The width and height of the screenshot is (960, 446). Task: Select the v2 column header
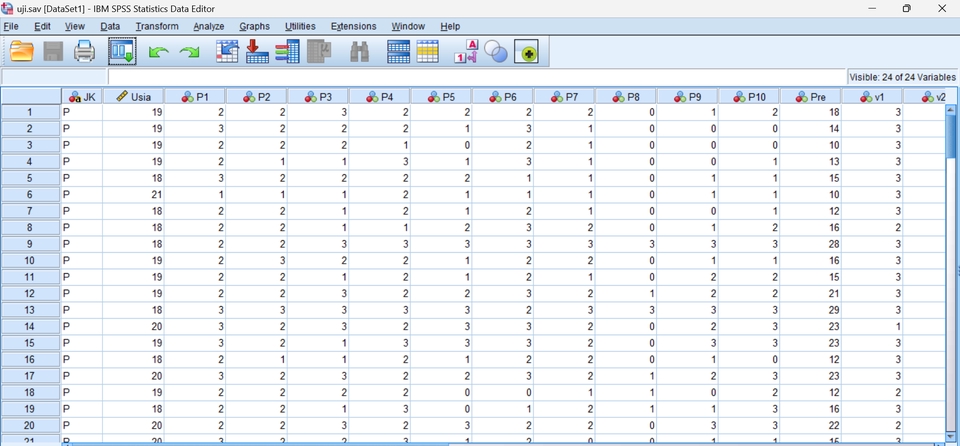click(x=924, y=97)
